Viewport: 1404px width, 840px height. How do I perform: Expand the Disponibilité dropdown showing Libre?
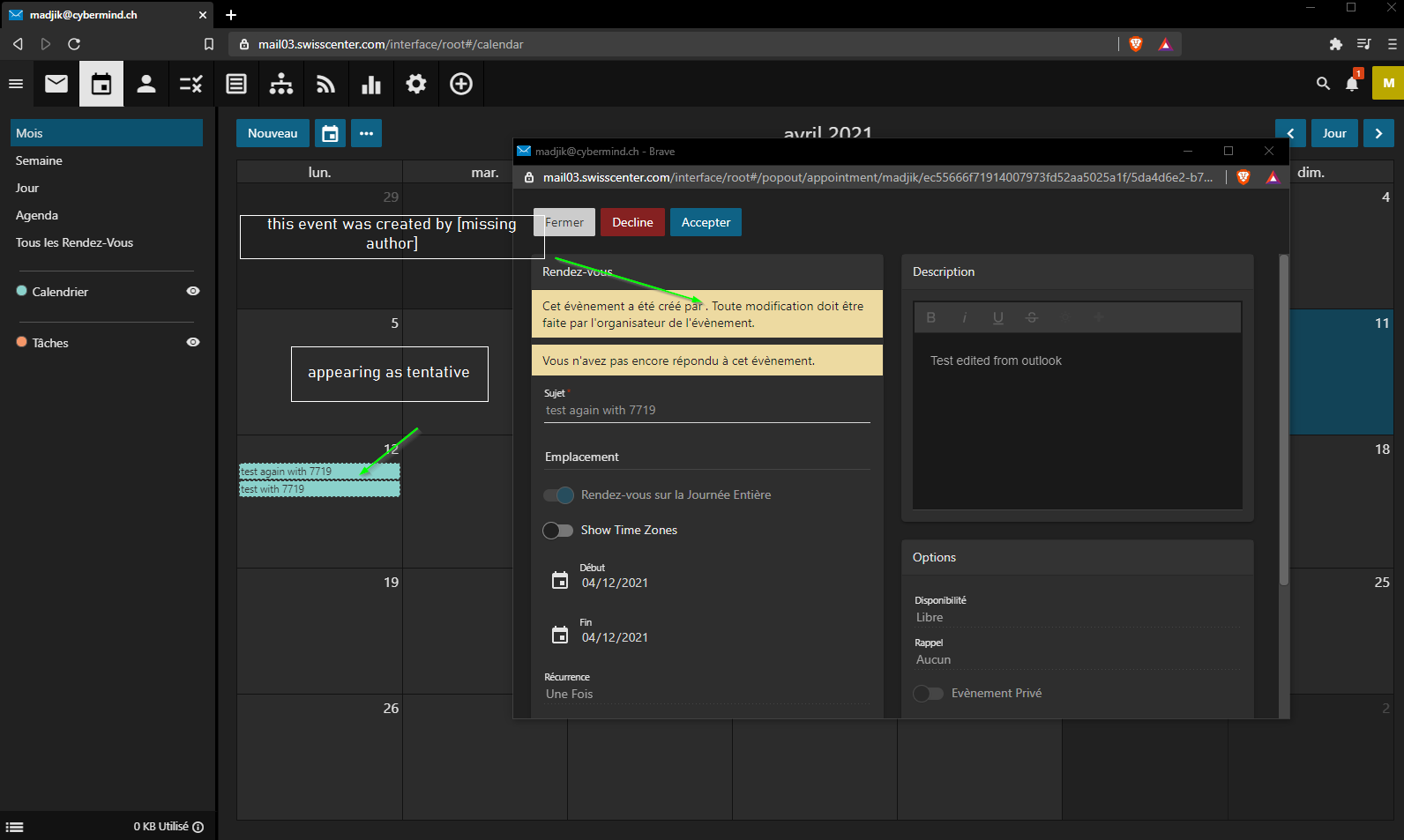tap(1076, 617)
